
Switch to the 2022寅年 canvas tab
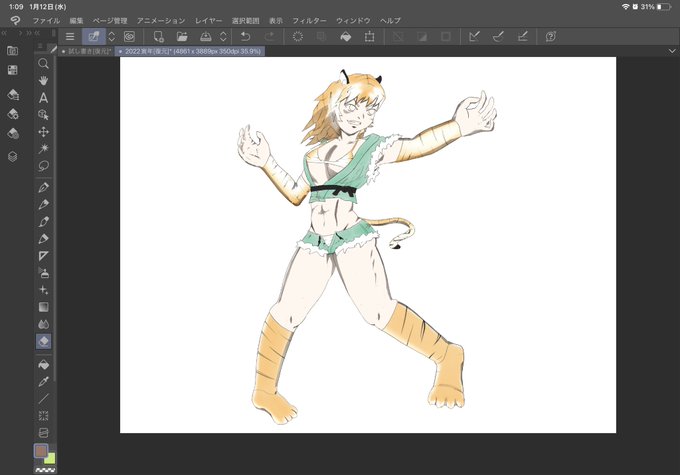coord(190,51)
